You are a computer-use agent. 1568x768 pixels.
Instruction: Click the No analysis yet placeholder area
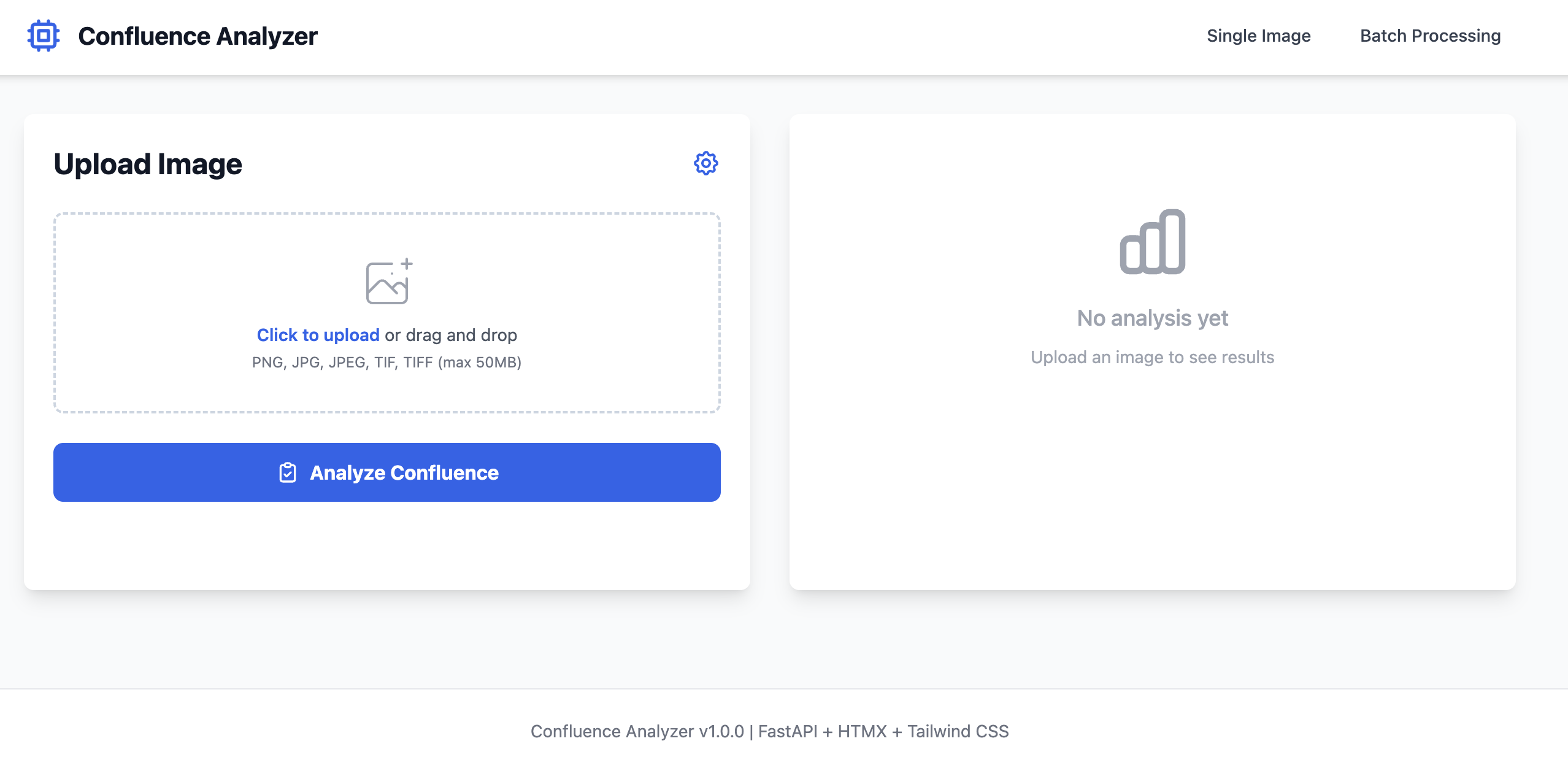(x=1151, y=318)
